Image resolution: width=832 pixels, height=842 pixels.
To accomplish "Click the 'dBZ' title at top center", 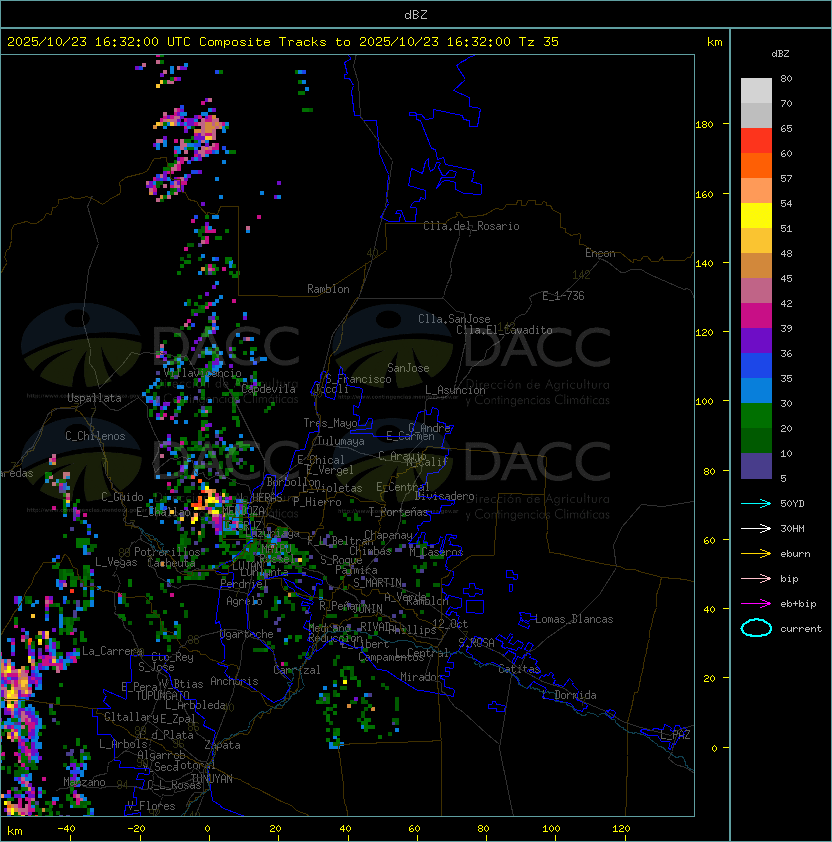I will click(x=416, y=14).
